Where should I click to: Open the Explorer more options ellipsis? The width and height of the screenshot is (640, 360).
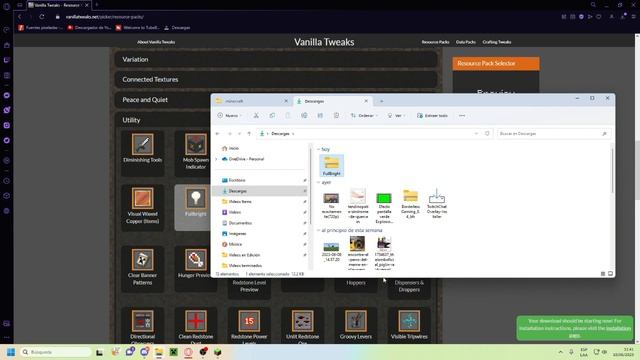[x=462, y=116]
